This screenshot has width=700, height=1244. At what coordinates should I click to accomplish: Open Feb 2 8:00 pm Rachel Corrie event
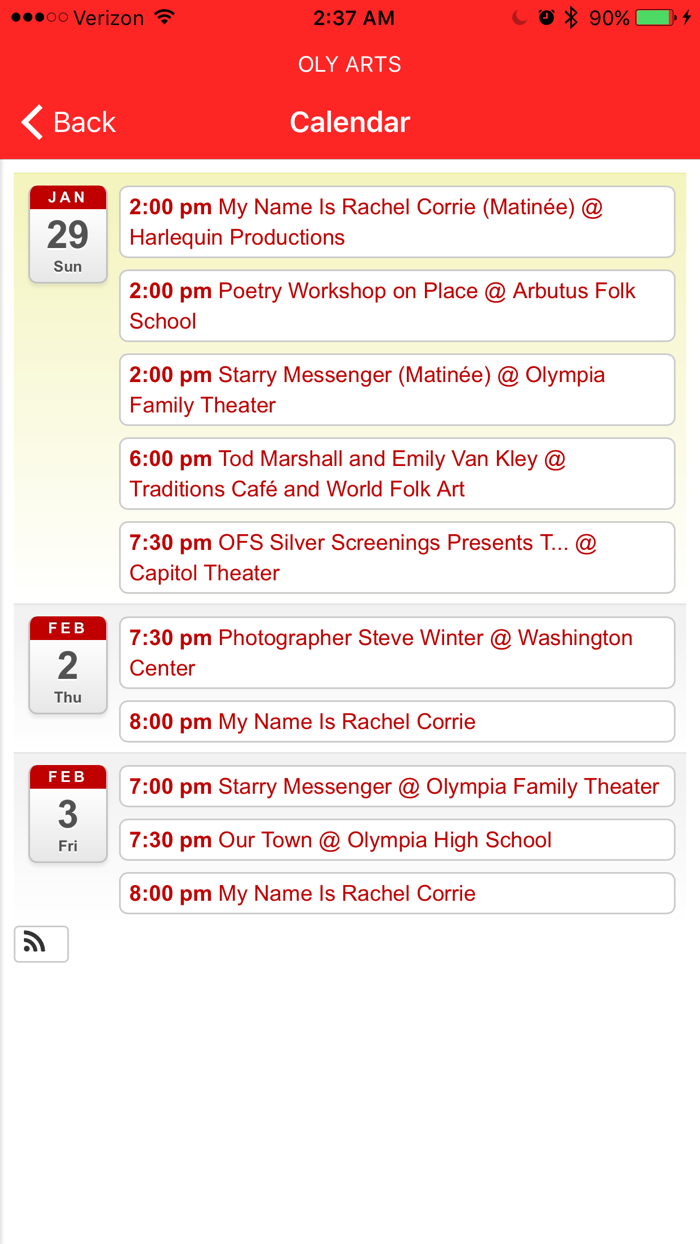(x=397, y=722)
